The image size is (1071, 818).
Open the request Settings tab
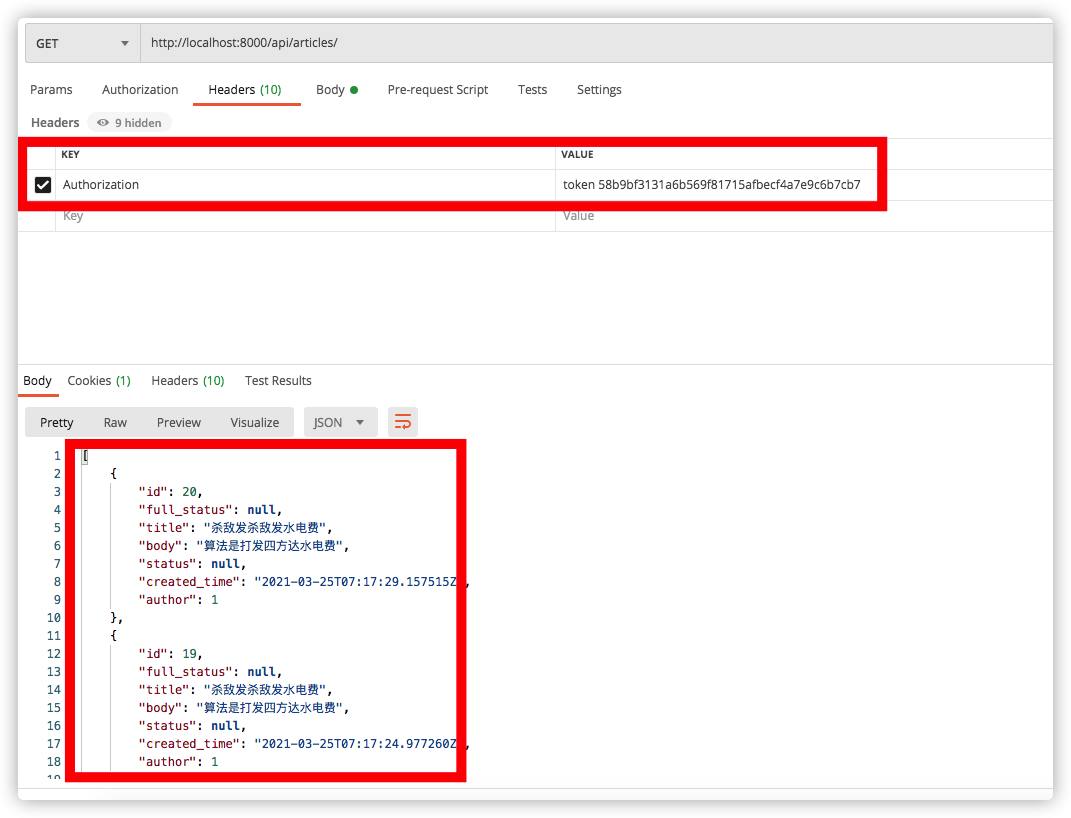click(x=599, y=90)
